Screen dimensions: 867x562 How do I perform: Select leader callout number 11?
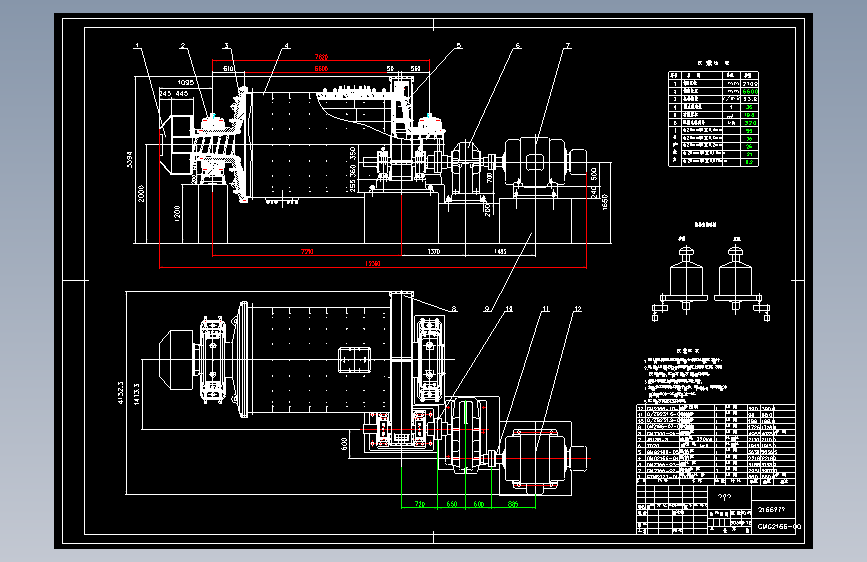(x=546, y=309)
